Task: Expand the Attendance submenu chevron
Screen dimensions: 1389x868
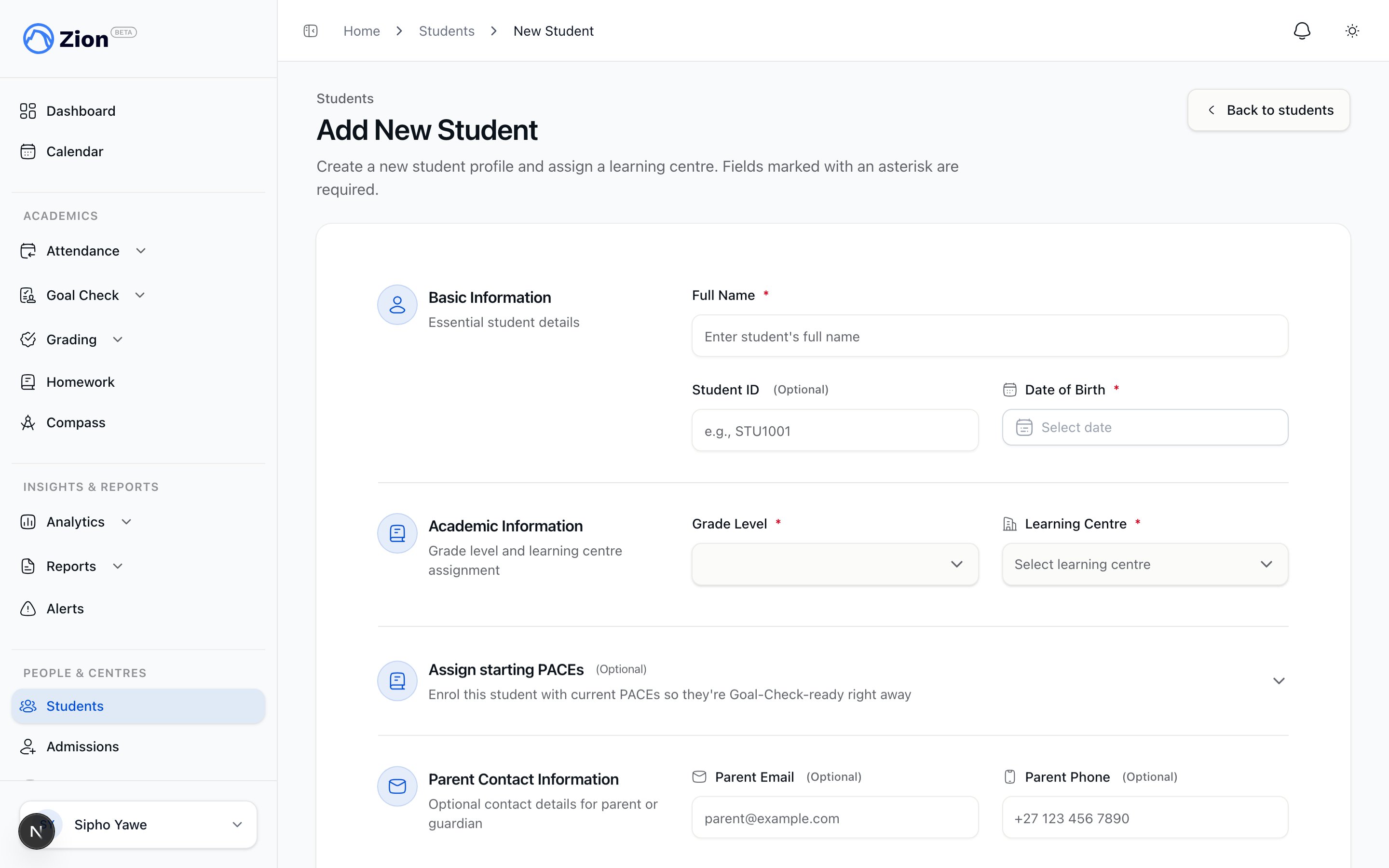Action: pyautogui.click(x=141, y=251)
